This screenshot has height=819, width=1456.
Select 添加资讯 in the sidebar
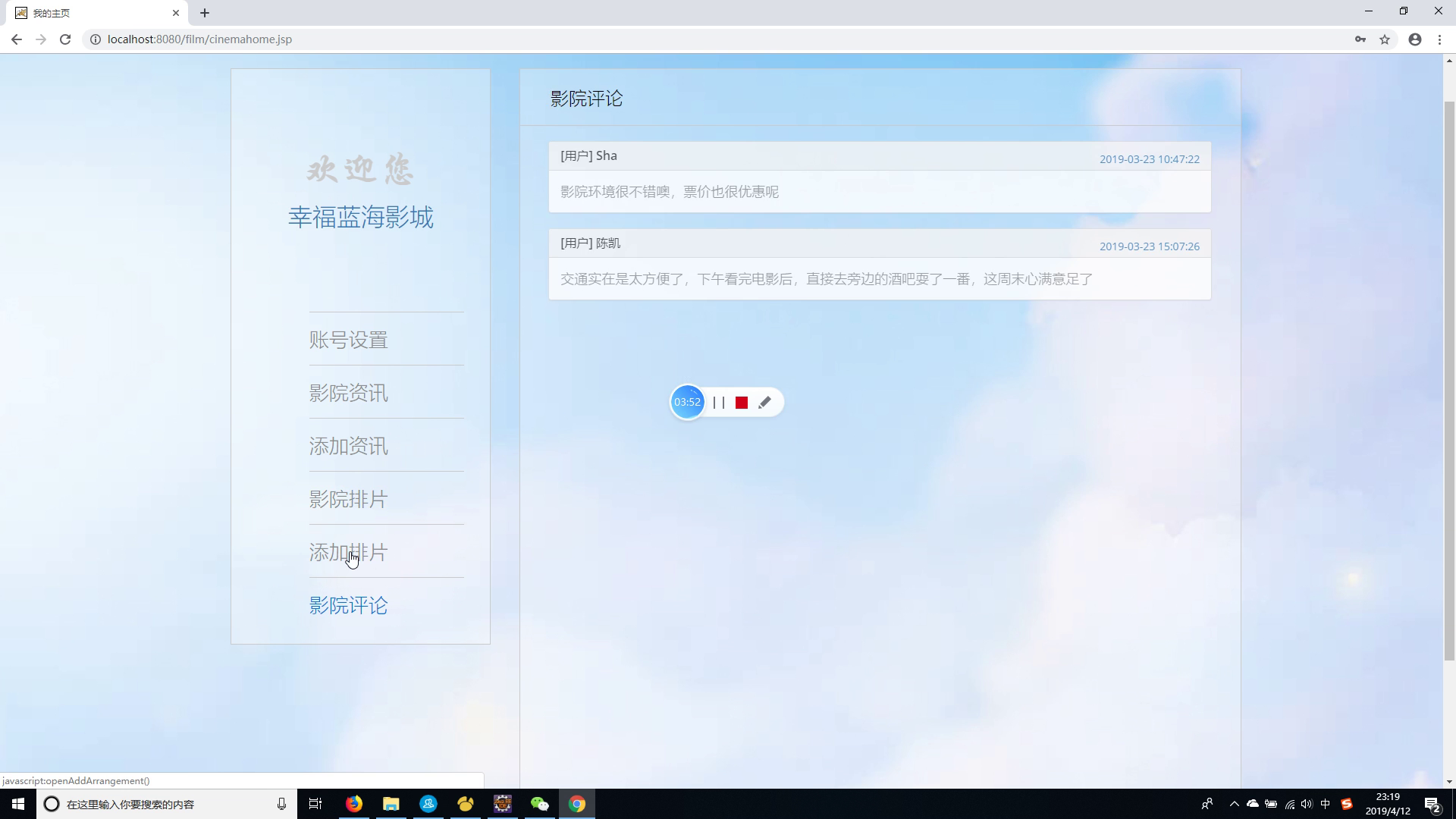point(348,446)
